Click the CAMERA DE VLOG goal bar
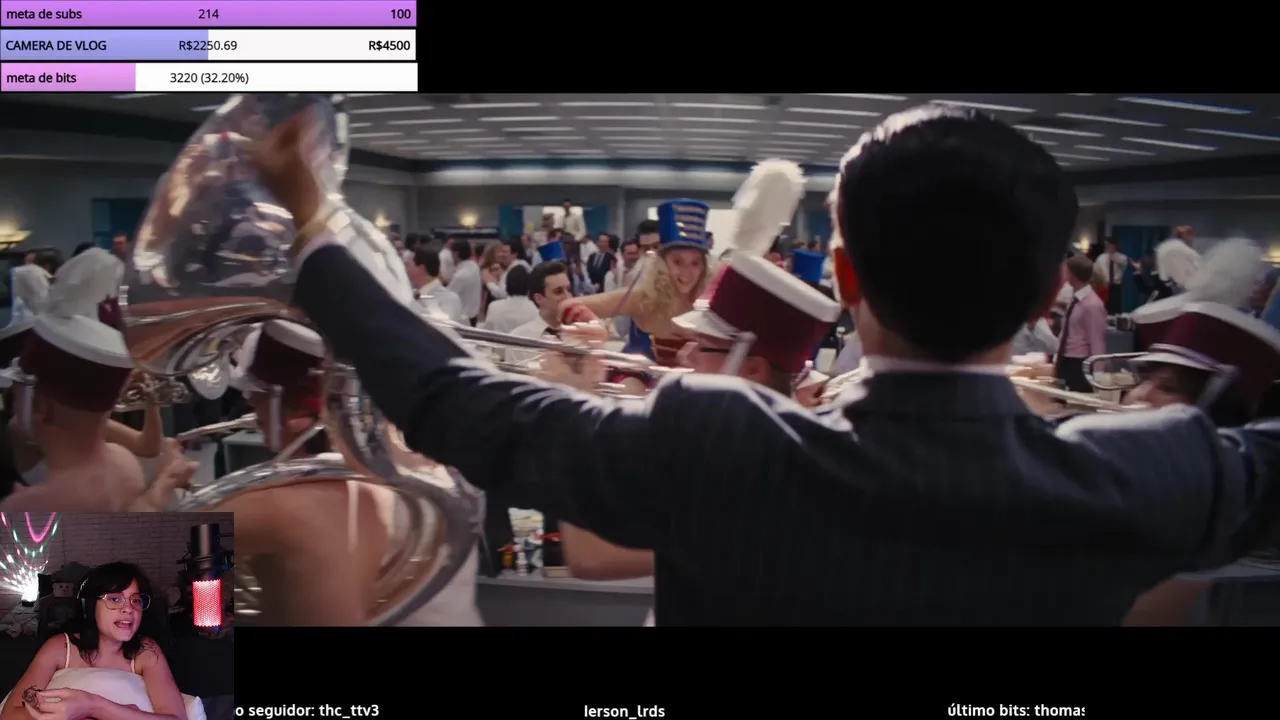1280x720 pixels. point(208,45)
